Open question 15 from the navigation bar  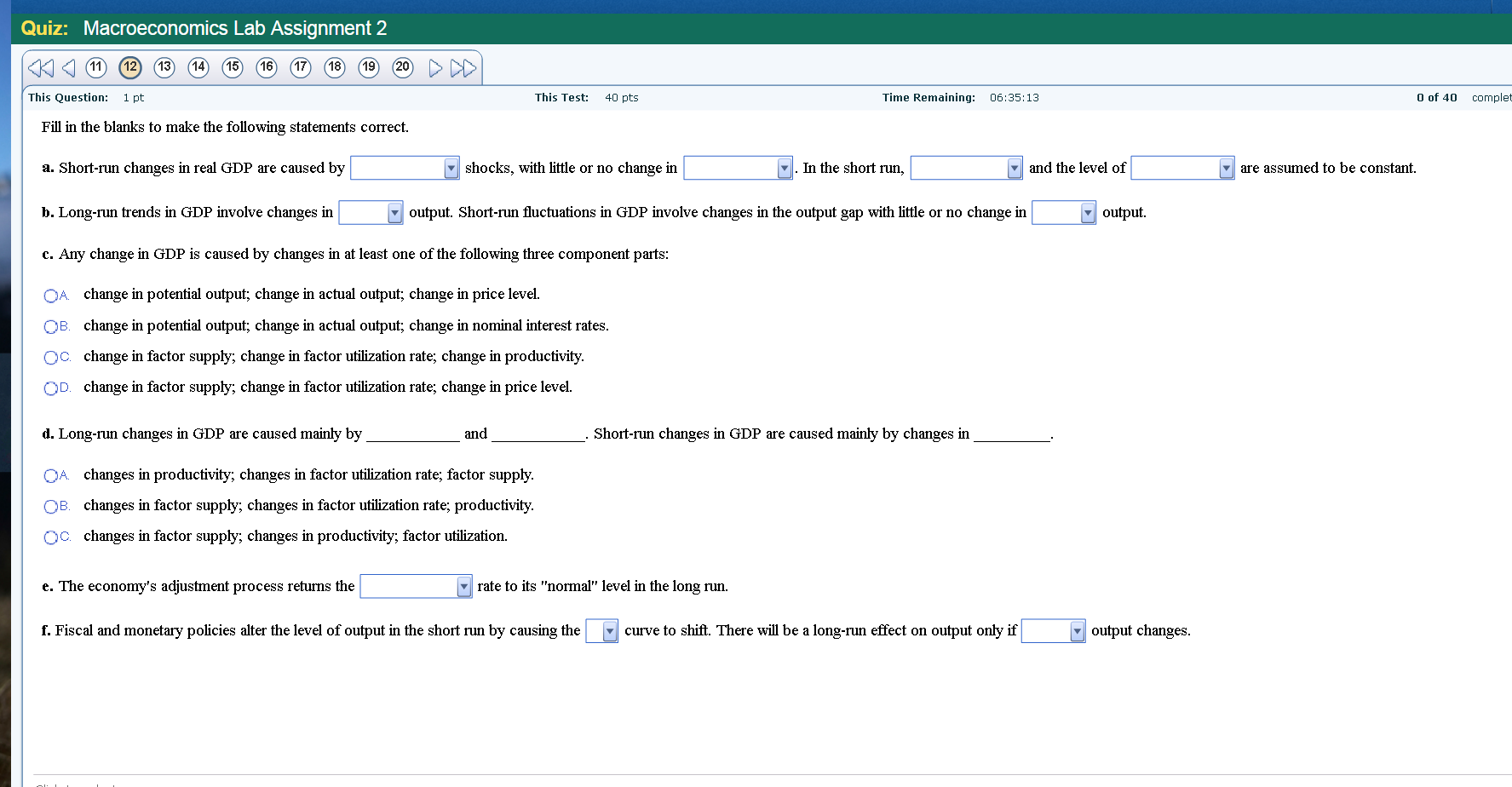coord(233,67)
